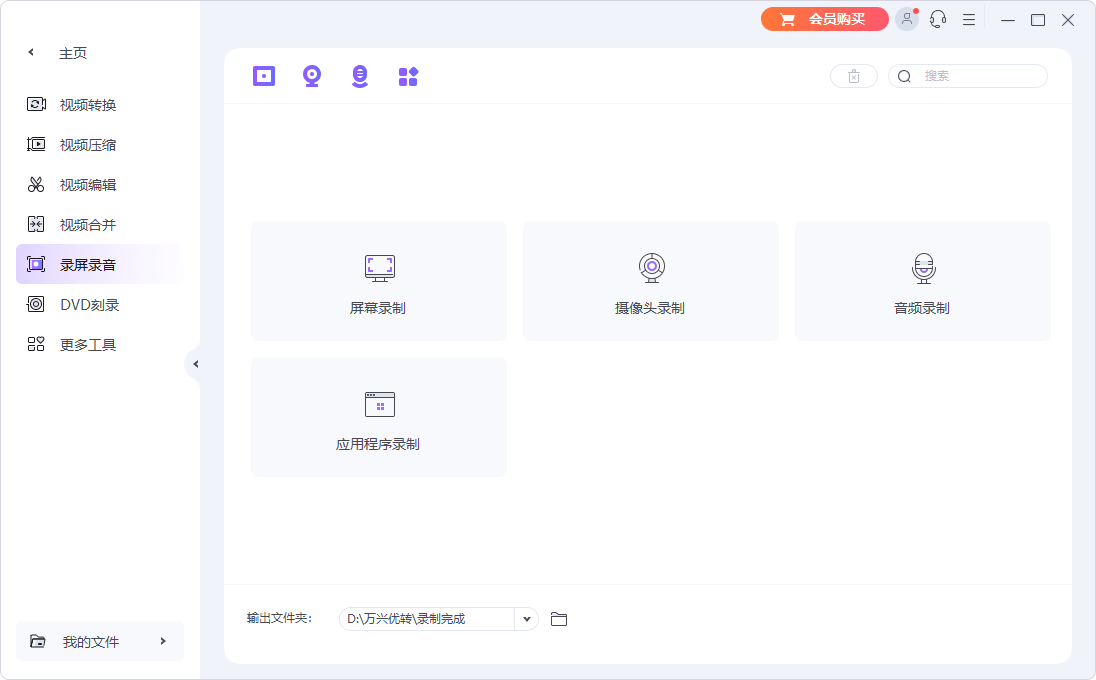Click inside the search input field
This screenshot has width=1096, height=680.
[x=975, y=75]
